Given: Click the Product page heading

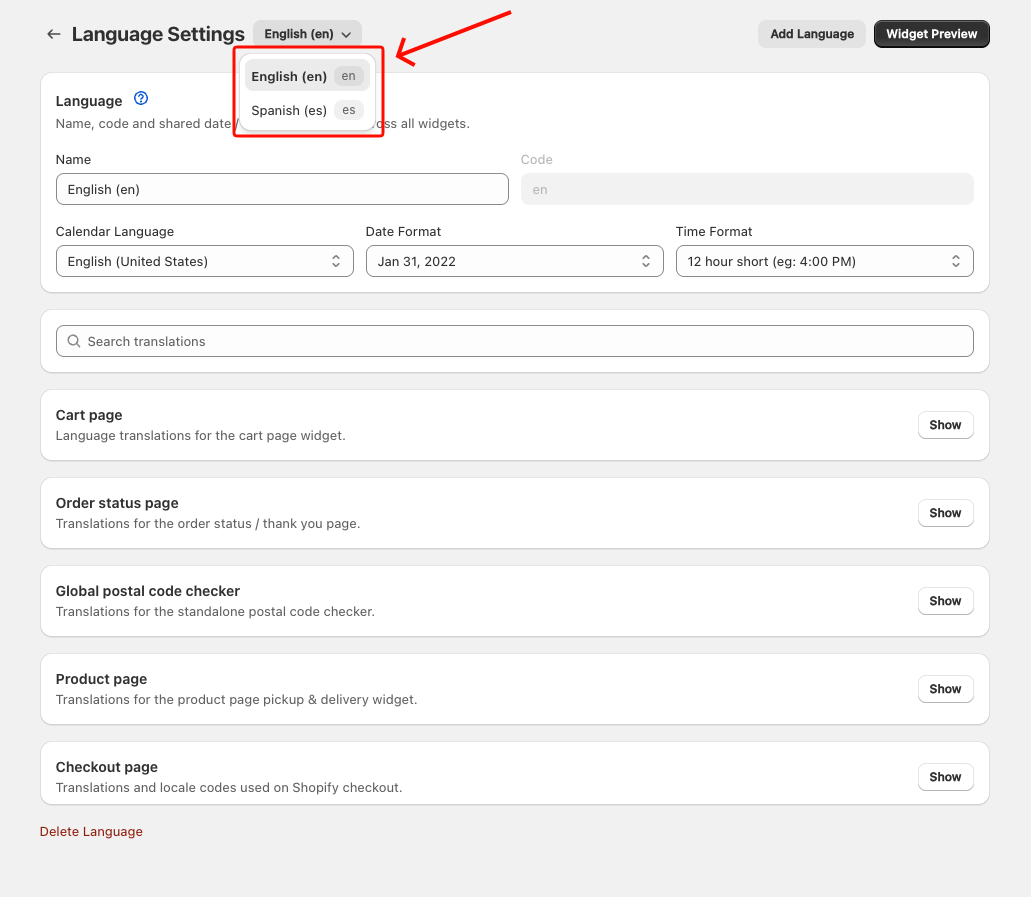Looking at the screenshot, I should tap(101, 679).
